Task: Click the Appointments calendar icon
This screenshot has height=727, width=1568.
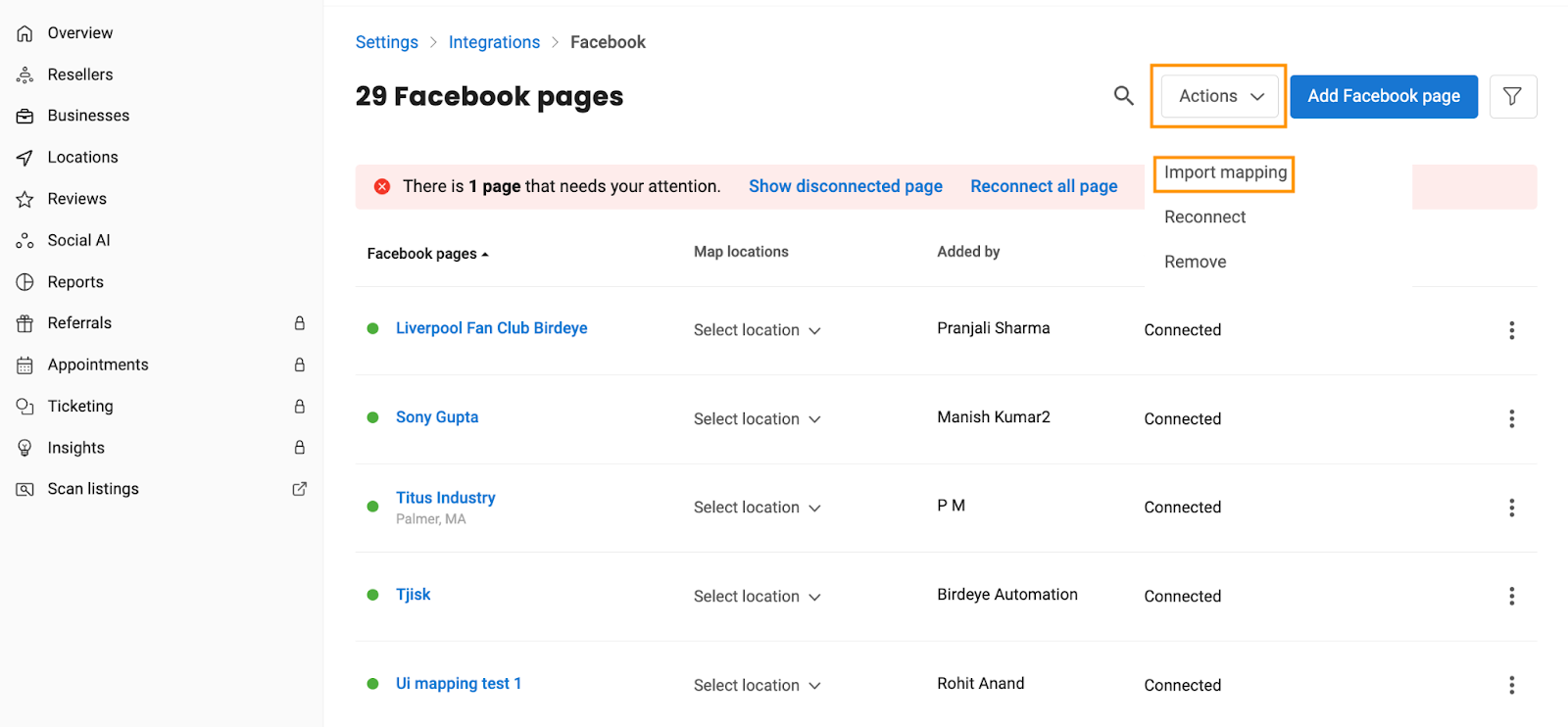Action: (24, 364)
